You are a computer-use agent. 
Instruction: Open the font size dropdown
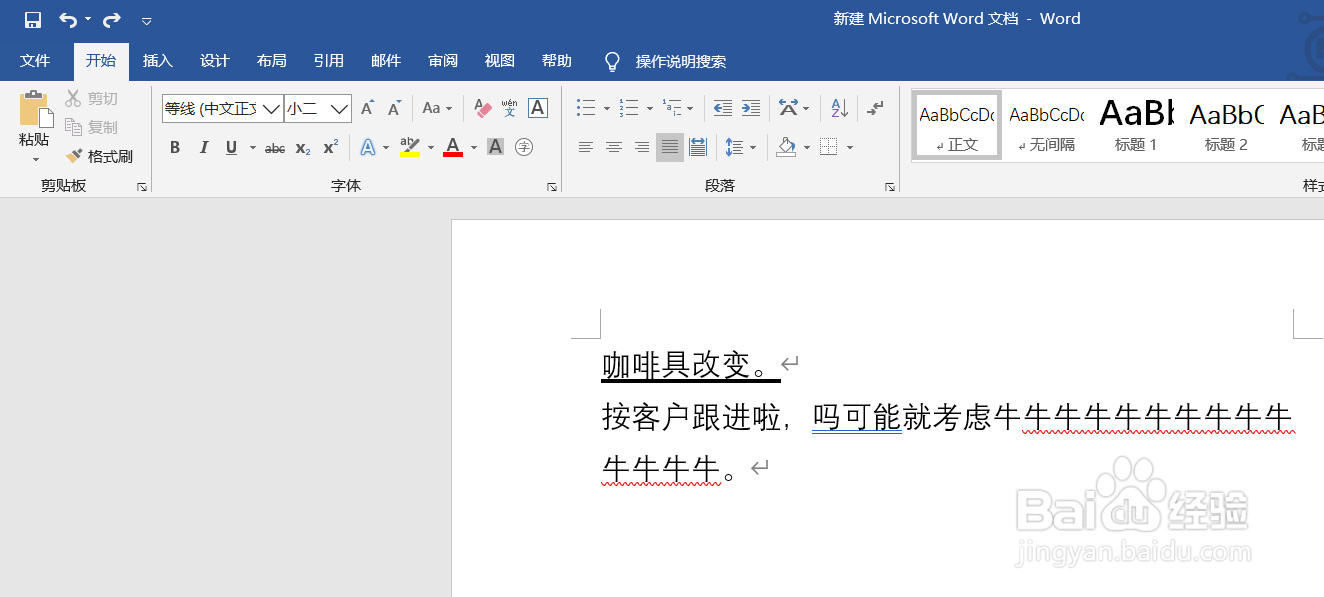pos(337,108)
